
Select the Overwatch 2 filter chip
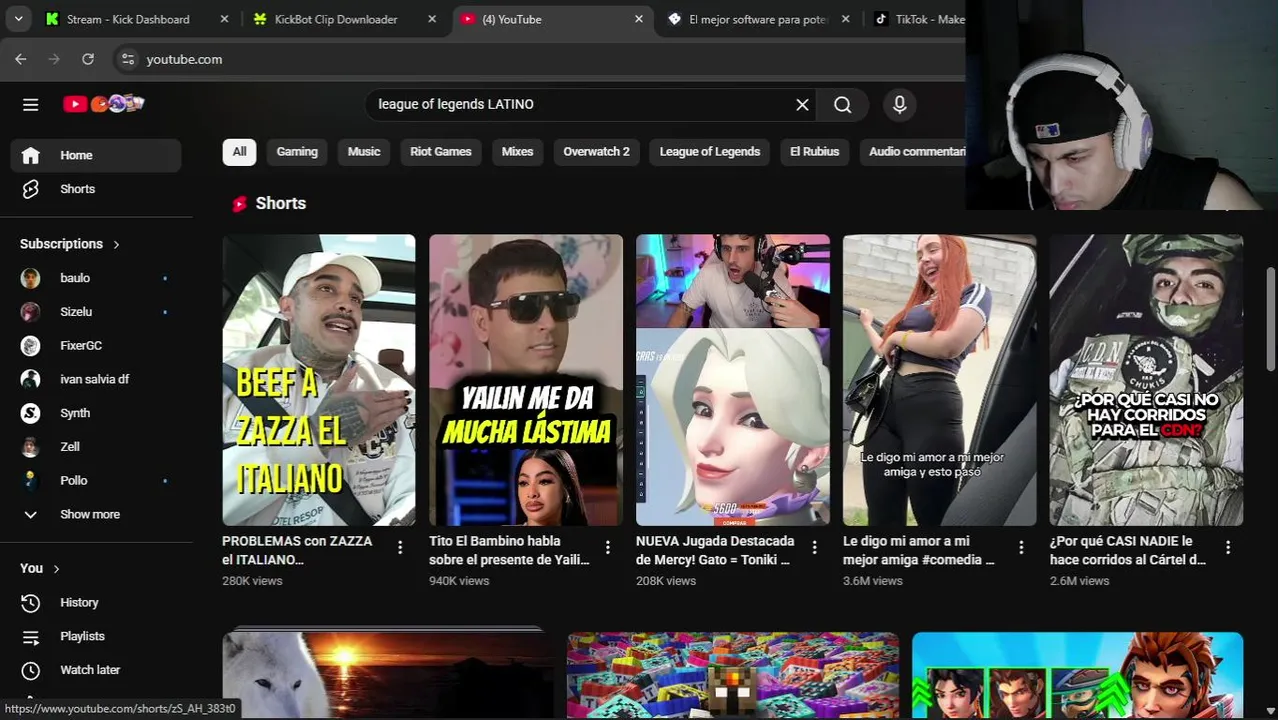(x=596, y=152)
